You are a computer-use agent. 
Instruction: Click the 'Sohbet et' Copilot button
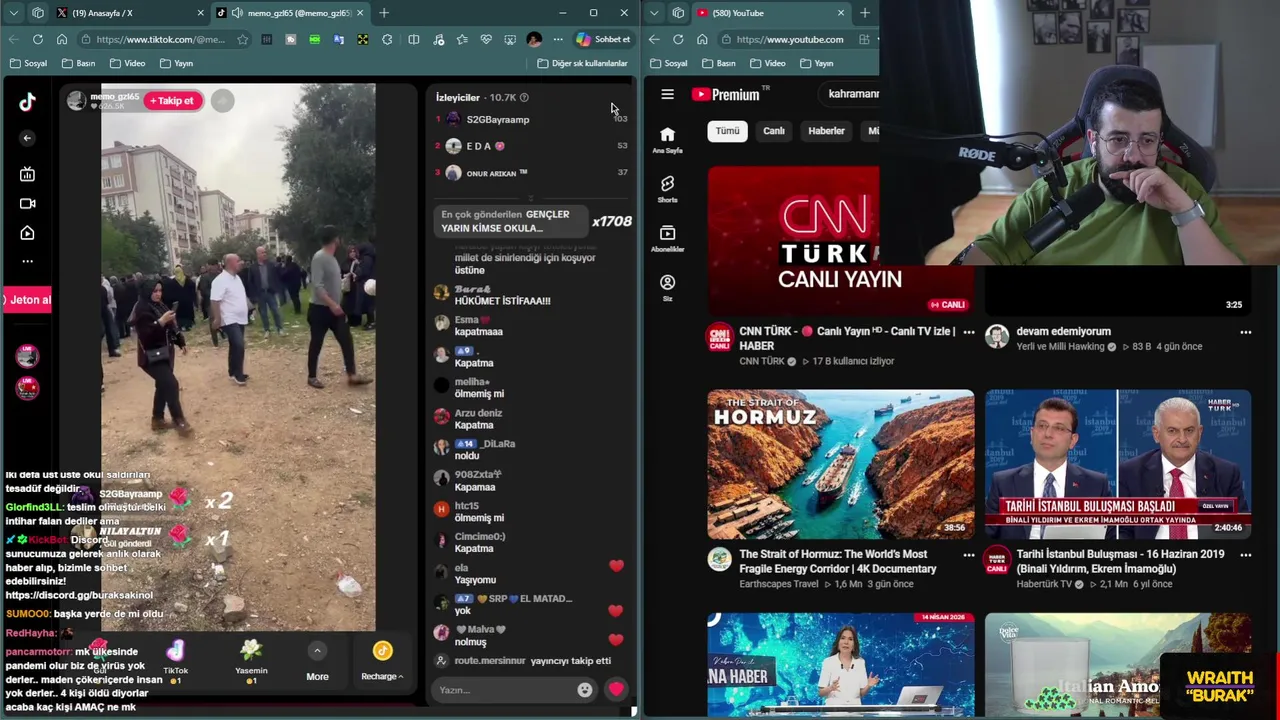603,39
